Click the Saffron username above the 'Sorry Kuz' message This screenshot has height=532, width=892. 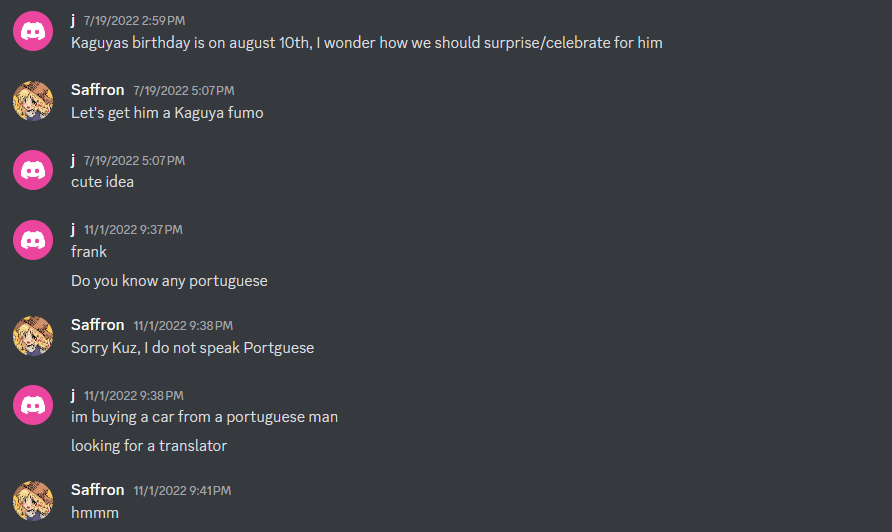coord(97,325)
